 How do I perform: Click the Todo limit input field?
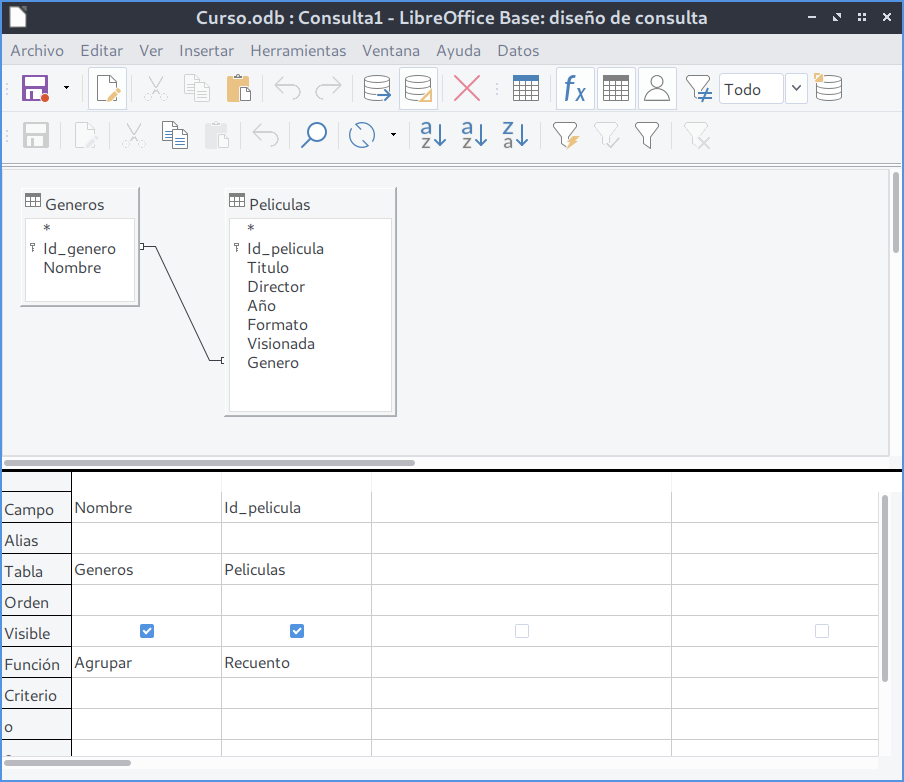pos(751,89)
